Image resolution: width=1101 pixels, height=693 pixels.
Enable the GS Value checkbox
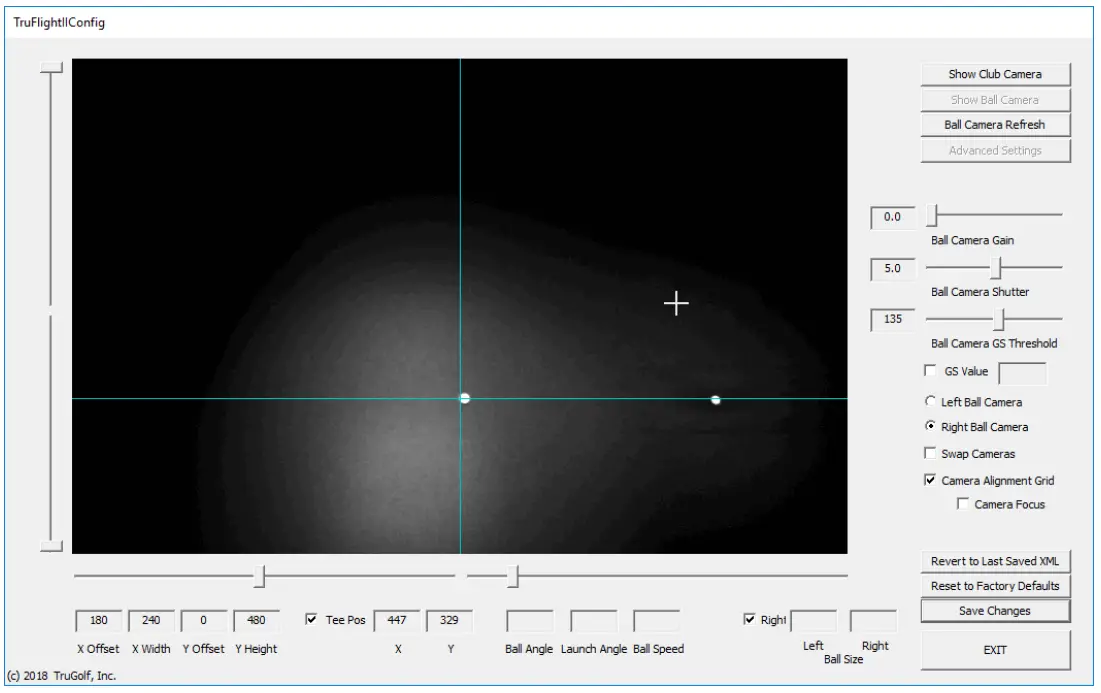coord(931,371)
